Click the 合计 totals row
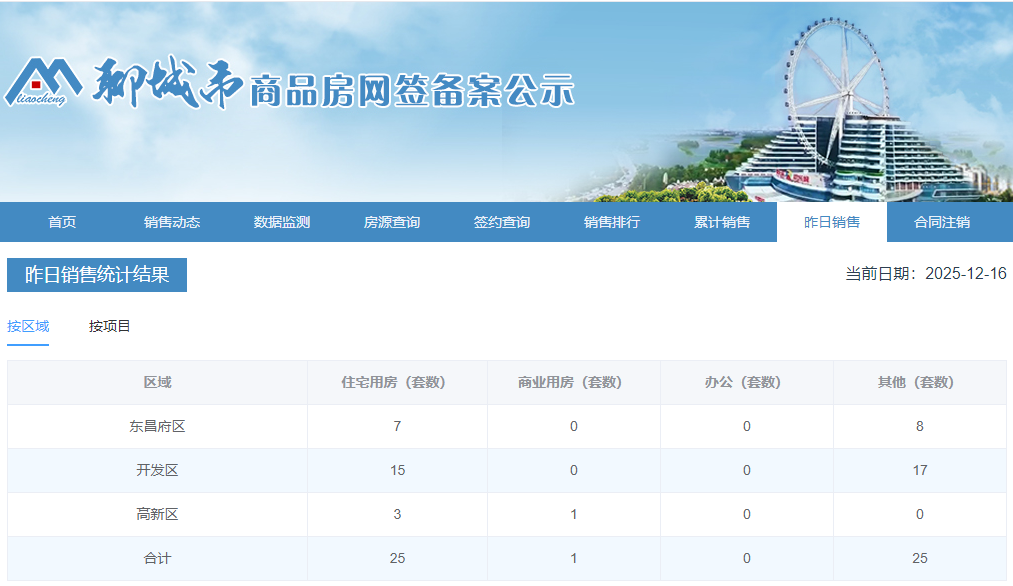Screen dimensions: 1013x586 click(x=157, y=558)
